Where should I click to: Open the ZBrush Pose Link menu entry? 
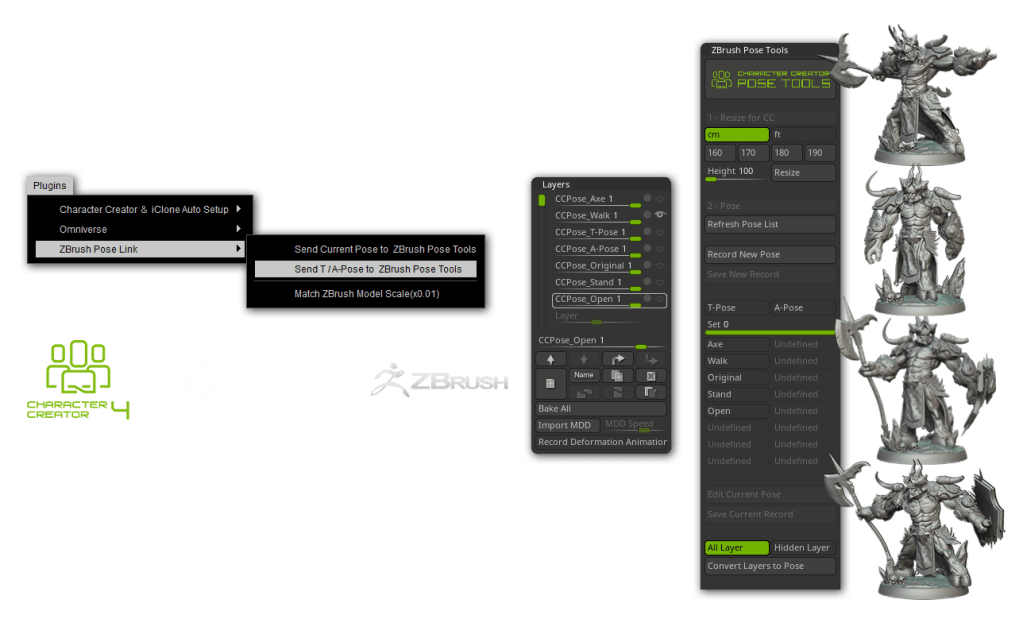coord(140,249)
